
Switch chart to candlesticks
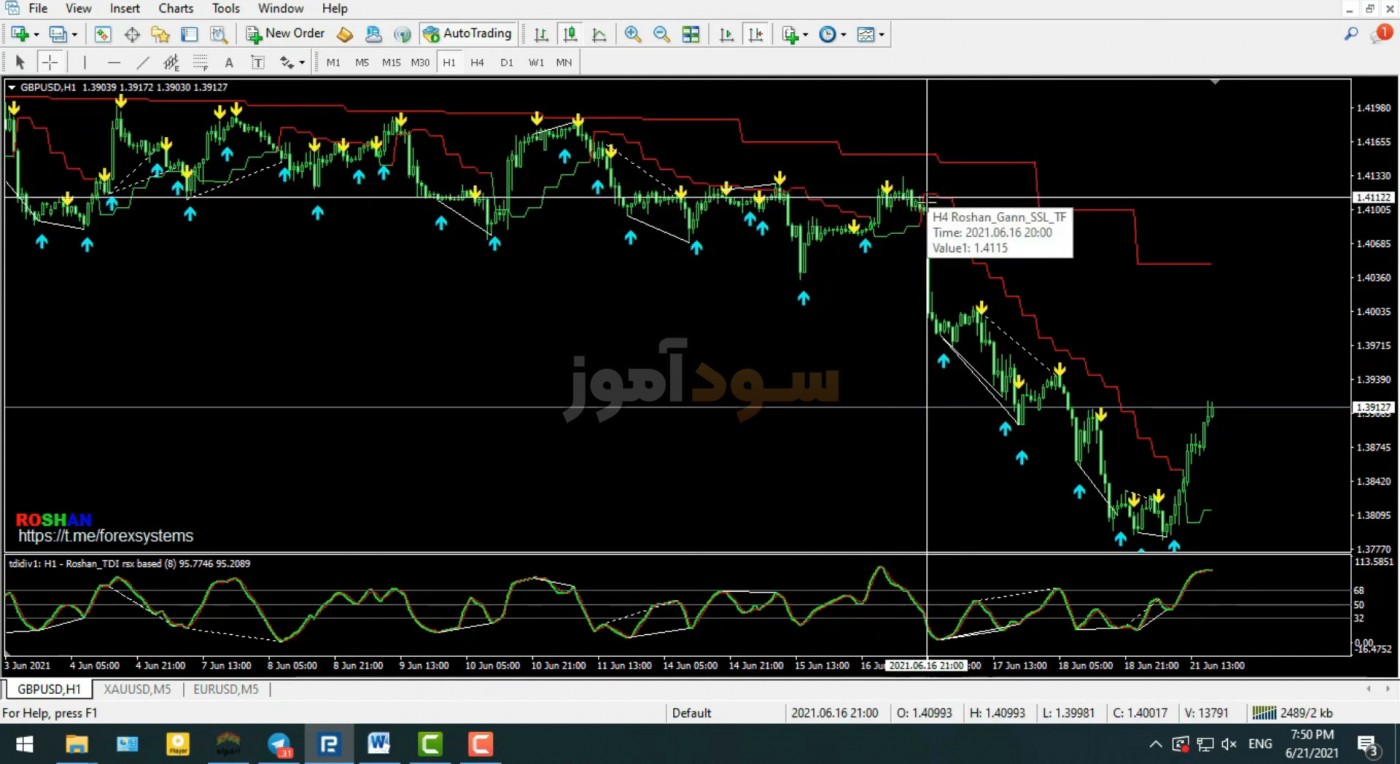click(x=570, y=34)
